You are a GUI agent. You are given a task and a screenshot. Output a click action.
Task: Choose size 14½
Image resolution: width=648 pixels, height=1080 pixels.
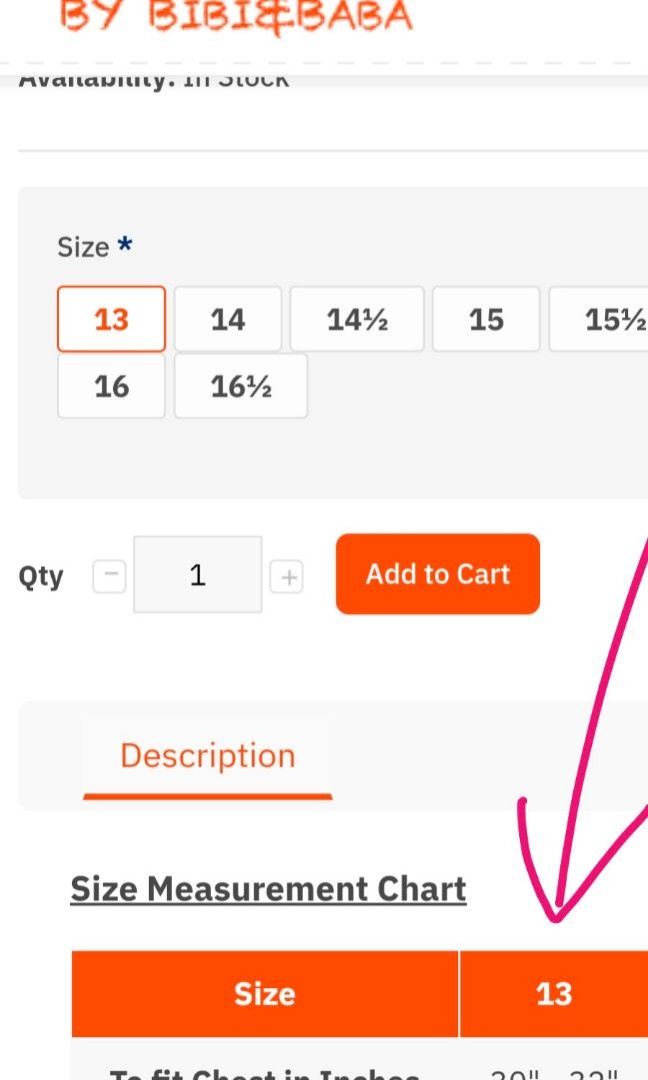pyautogui.click(x=357, y=319)
